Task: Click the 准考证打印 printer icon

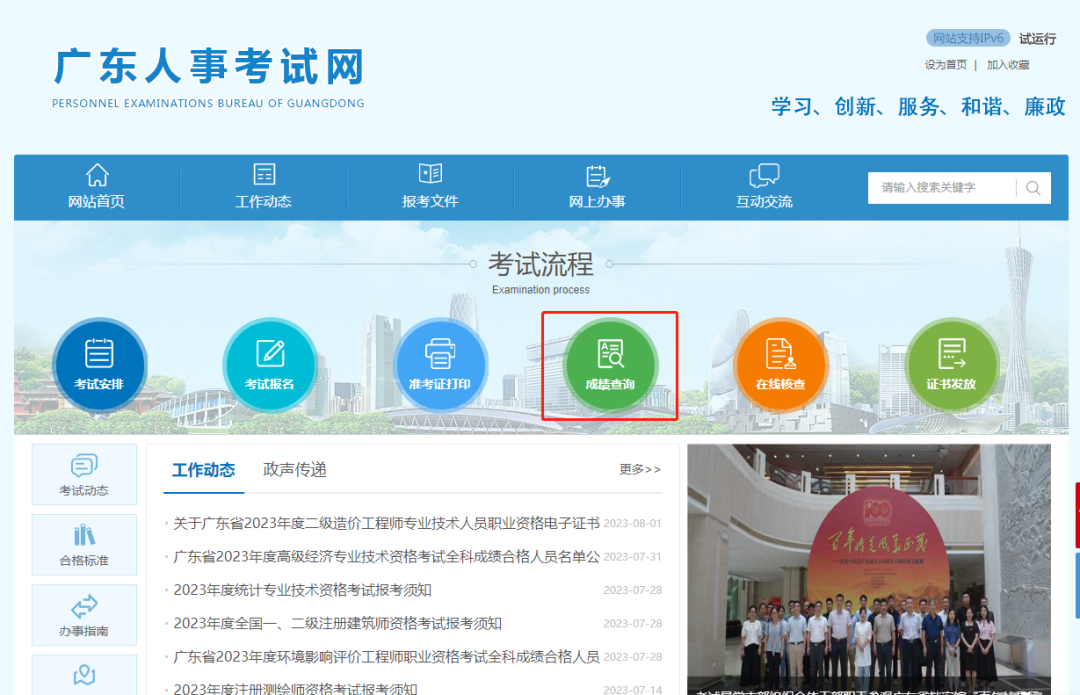Action: (440, 364)
